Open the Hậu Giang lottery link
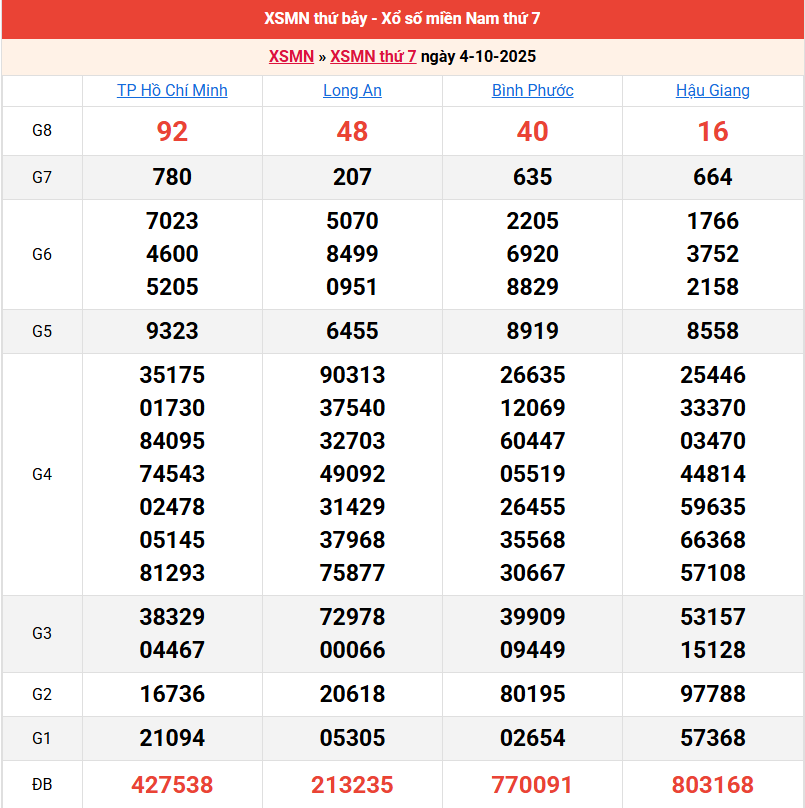The image size is (805, 808). click(x=712, y=90)
